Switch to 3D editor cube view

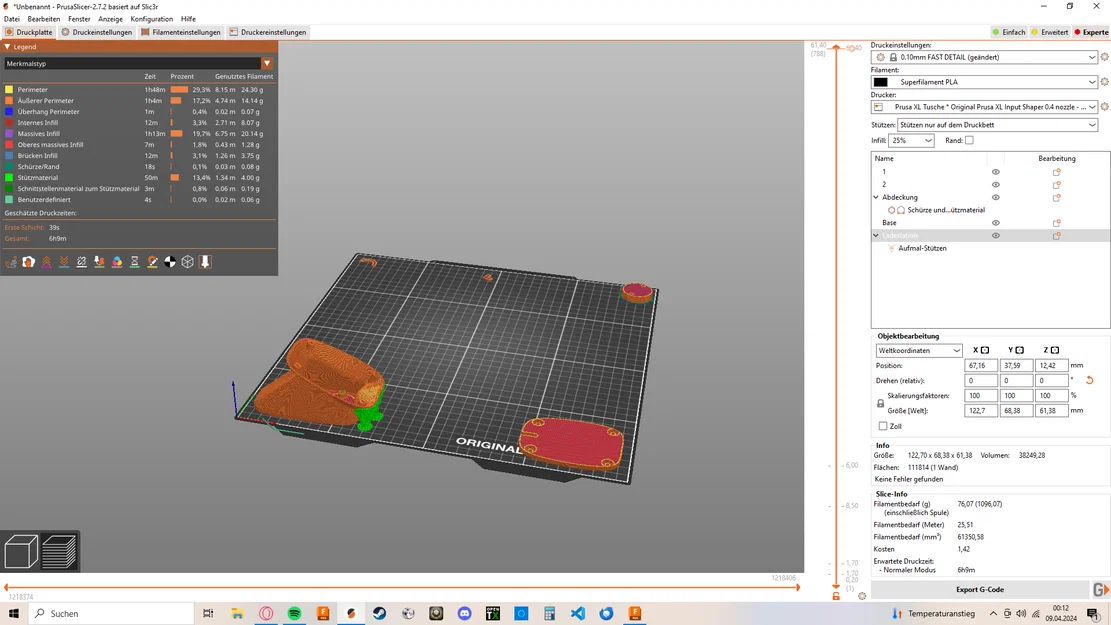click(21, 551)
